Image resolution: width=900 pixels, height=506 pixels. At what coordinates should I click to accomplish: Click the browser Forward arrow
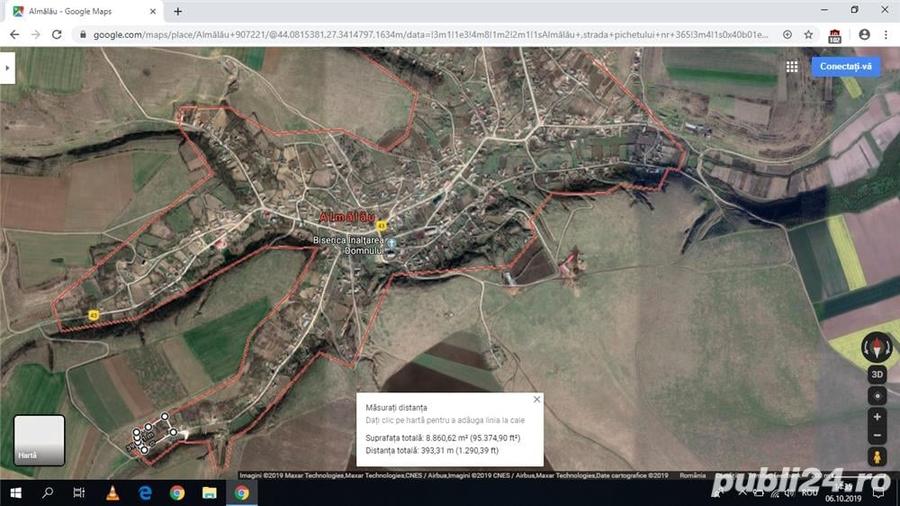click(36, 34)
